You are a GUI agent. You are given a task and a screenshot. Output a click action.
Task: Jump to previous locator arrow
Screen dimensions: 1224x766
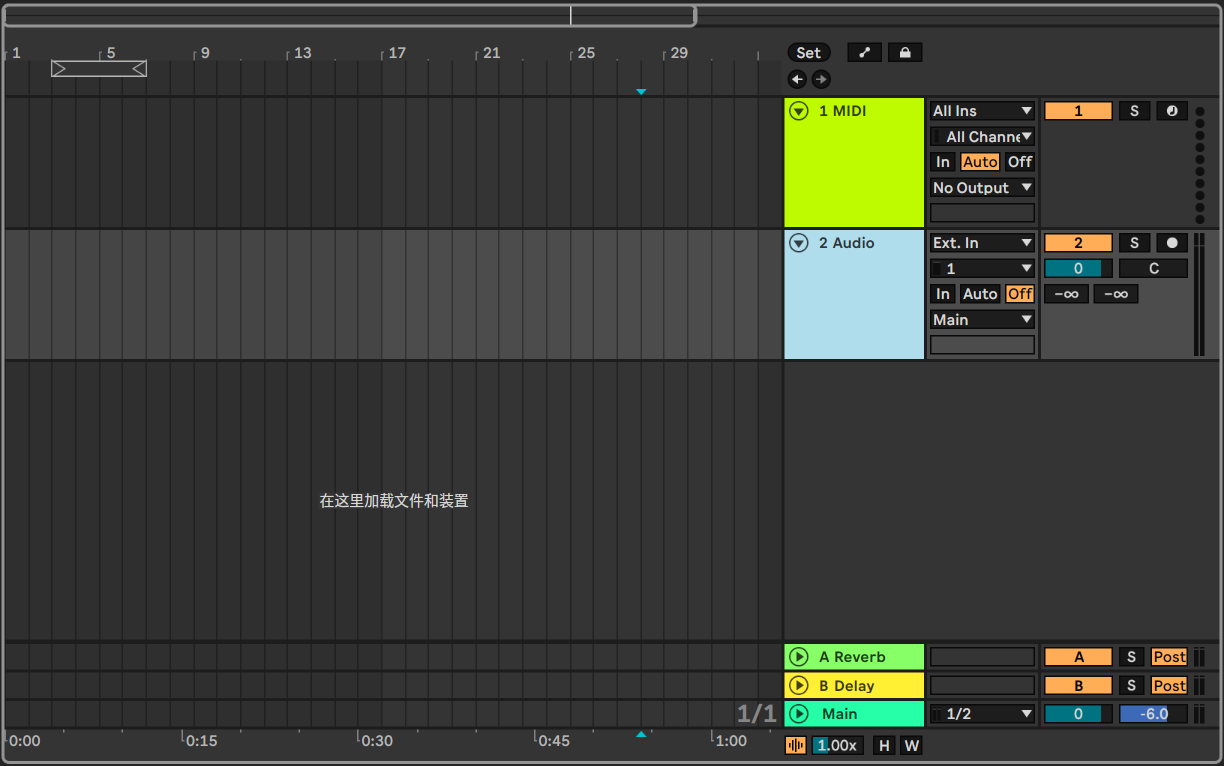coord(797,79)
